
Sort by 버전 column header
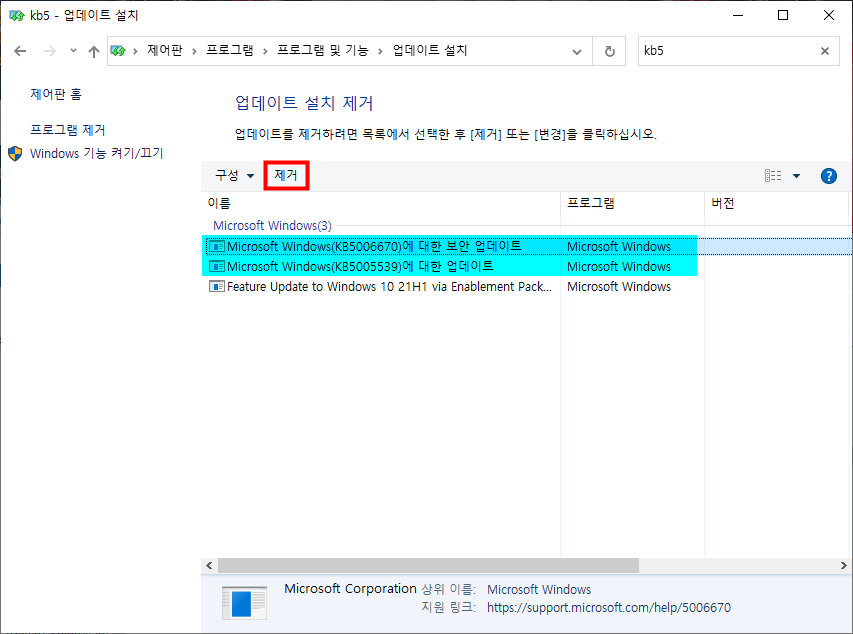776,204
